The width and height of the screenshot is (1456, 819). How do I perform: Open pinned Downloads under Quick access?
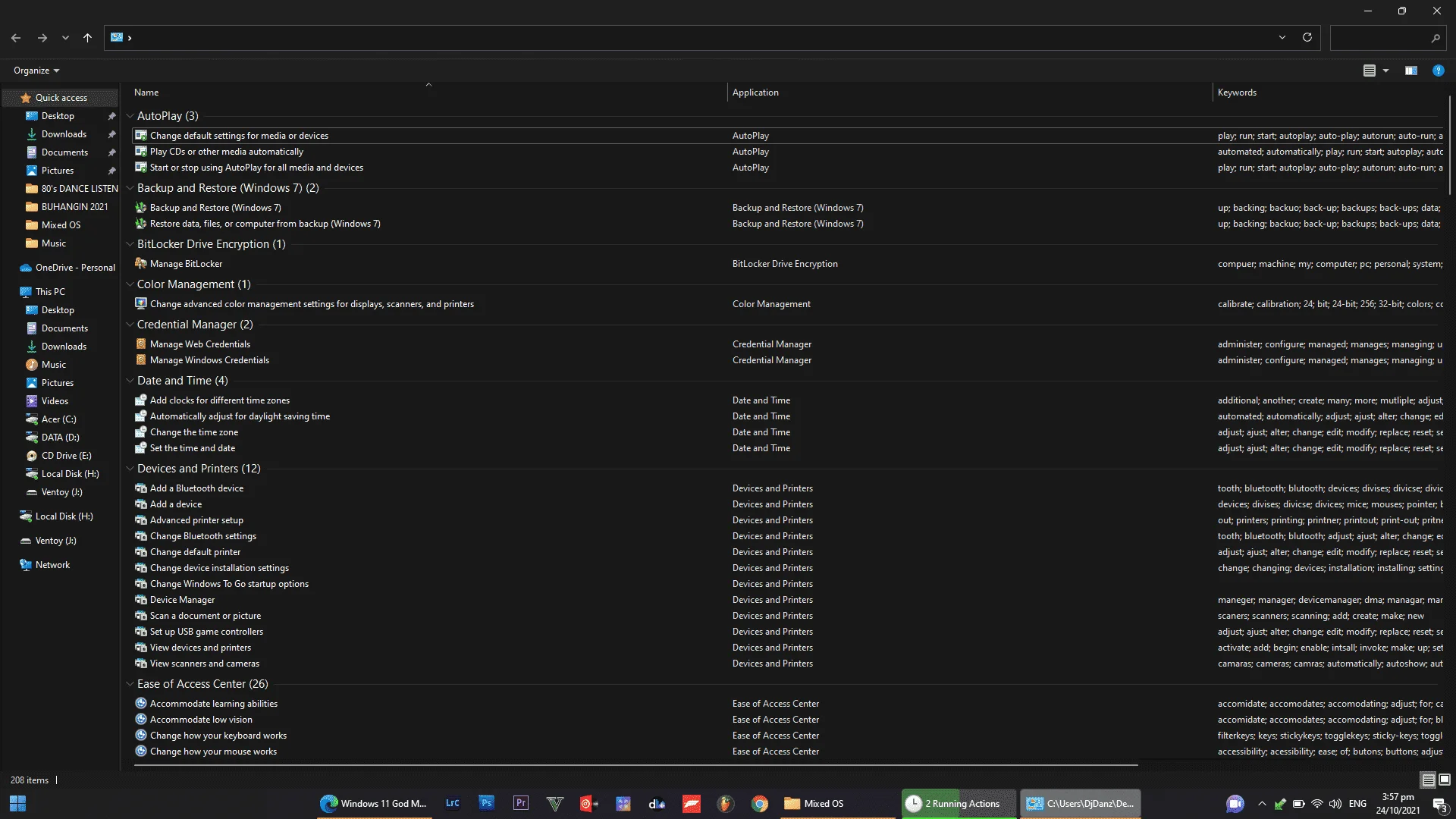click(64, 134)
